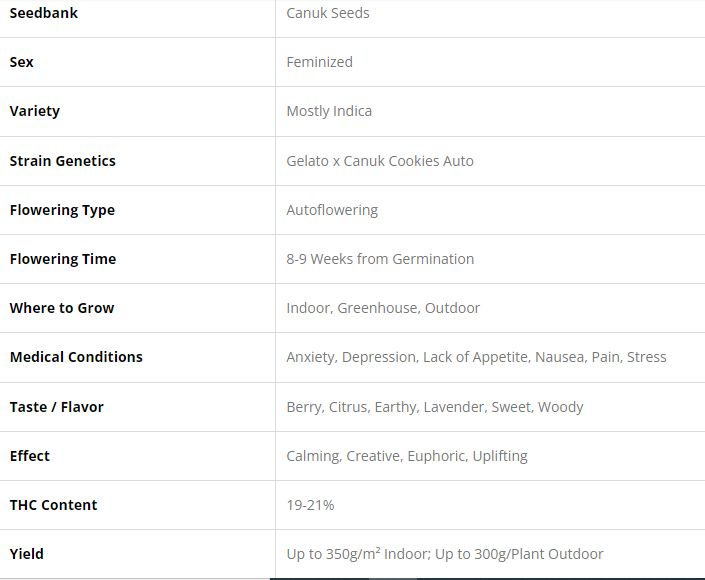Viewport: 705px width, 580px height.
Task: Click the Calming, Creative, Euphoric, Uplifting effects
Action: click(x=407, y=456)
